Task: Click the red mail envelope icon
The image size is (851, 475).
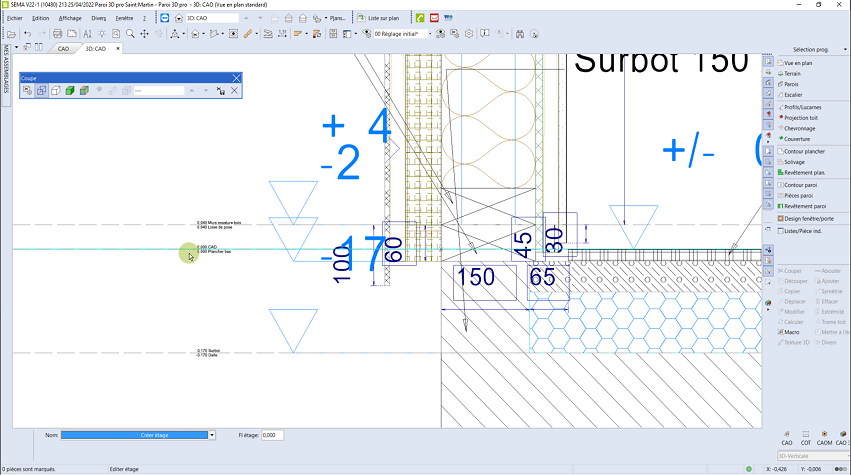Action: (x=434, y=18)
